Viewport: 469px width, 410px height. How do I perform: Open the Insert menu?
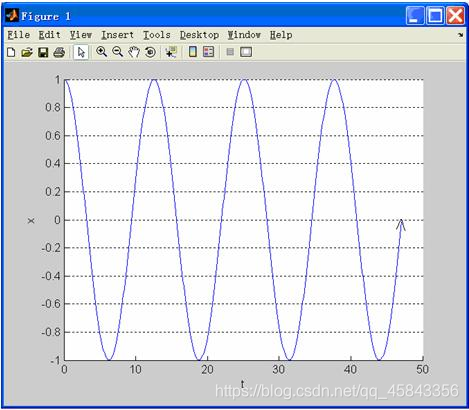[x=117, y=35]
